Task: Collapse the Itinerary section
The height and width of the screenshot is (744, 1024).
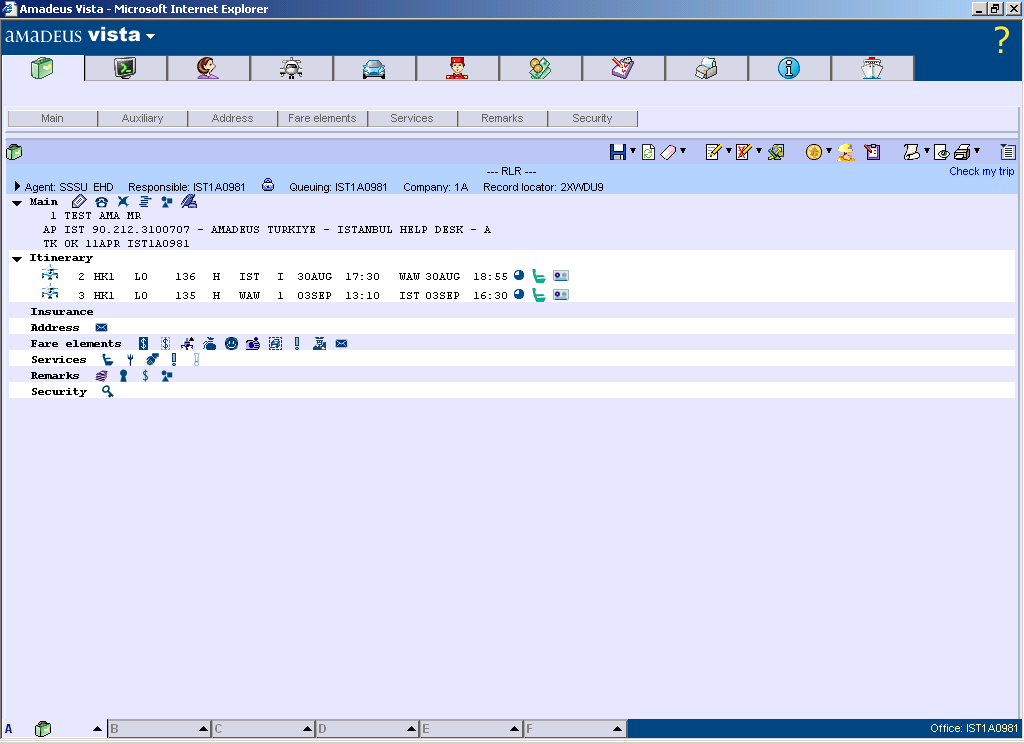Action: point(17,259)
